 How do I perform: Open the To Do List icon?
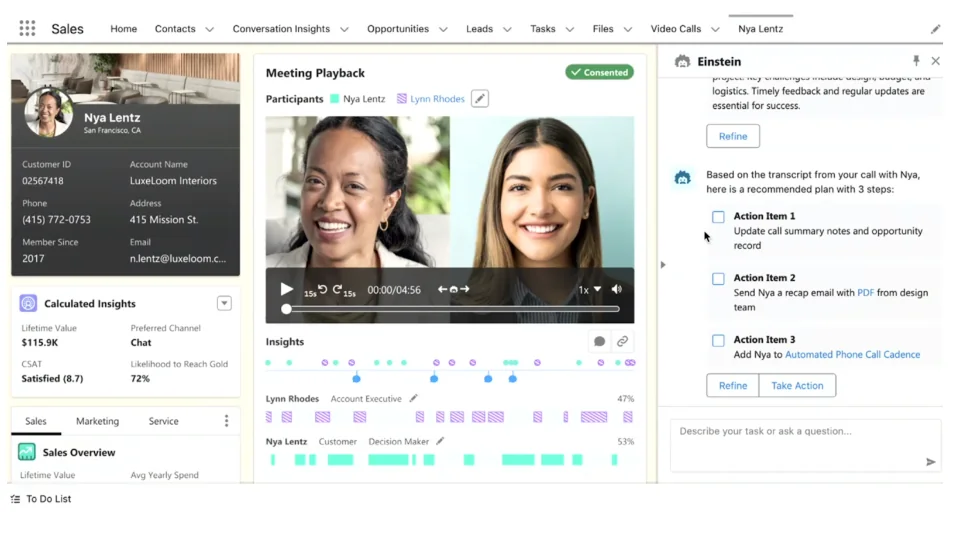pos(15,499)
